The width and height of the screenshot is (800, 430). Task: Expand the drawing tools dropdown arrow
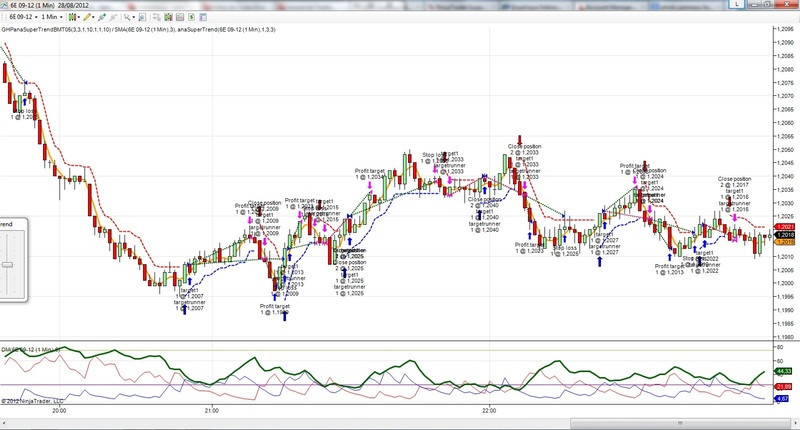click(93, 17)
